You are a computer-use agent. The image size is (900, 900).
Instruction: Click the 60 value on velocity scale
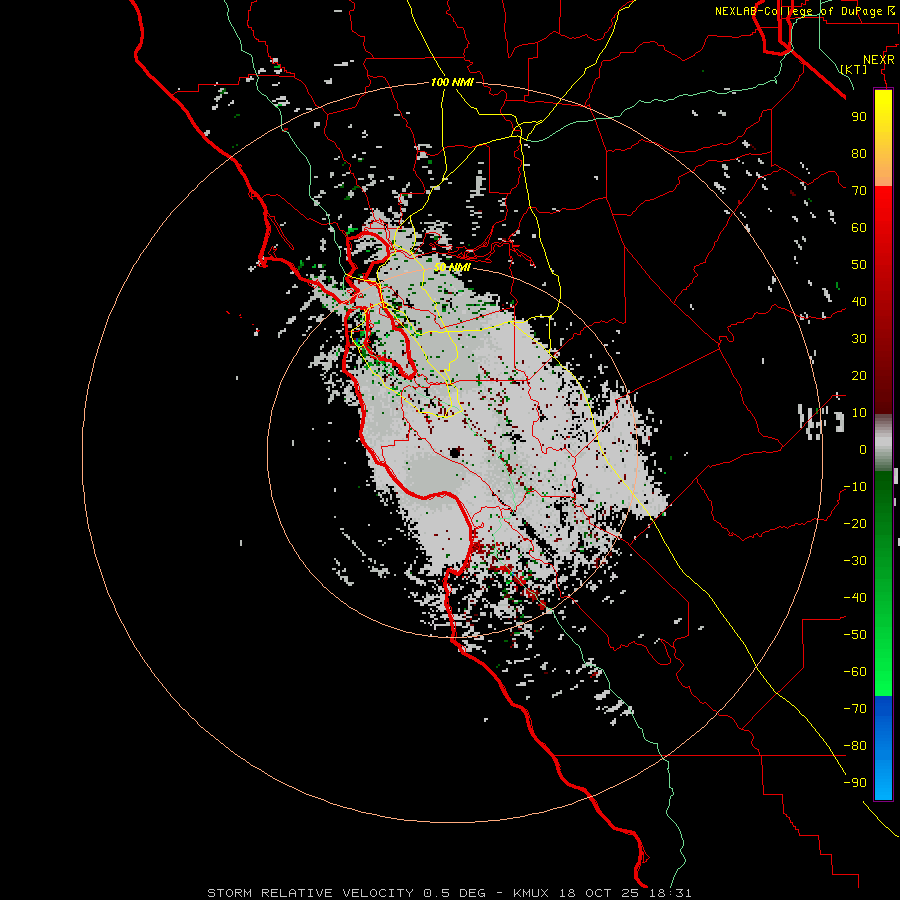point(859,228)
